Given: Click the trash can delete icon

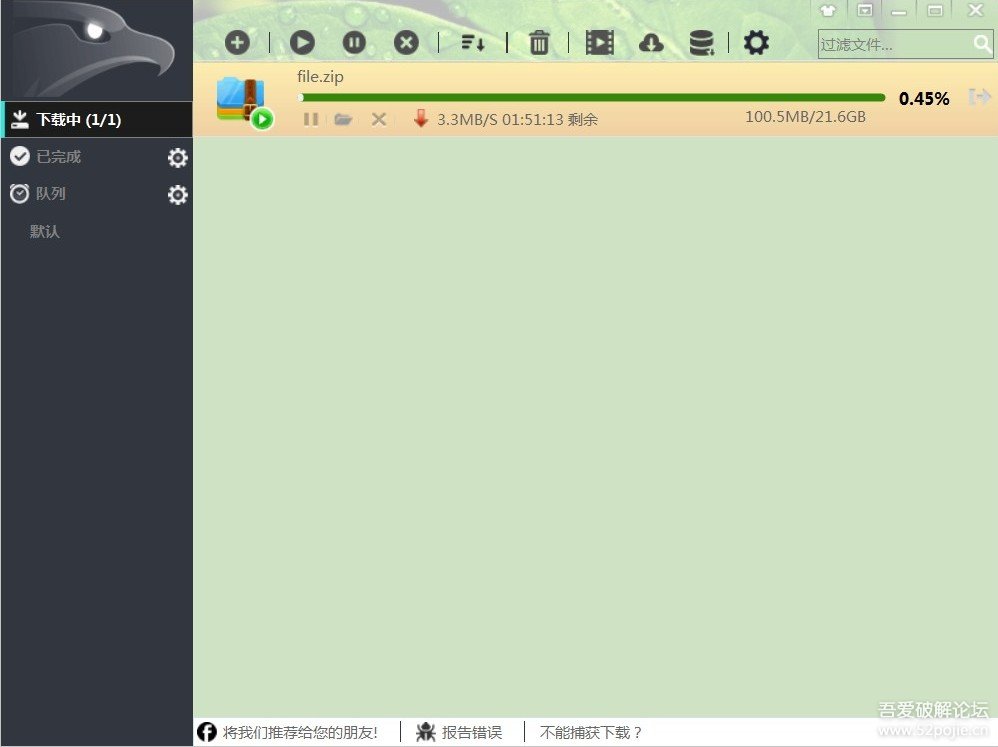Looking at the screenshot, I should [x=539, y=42].
